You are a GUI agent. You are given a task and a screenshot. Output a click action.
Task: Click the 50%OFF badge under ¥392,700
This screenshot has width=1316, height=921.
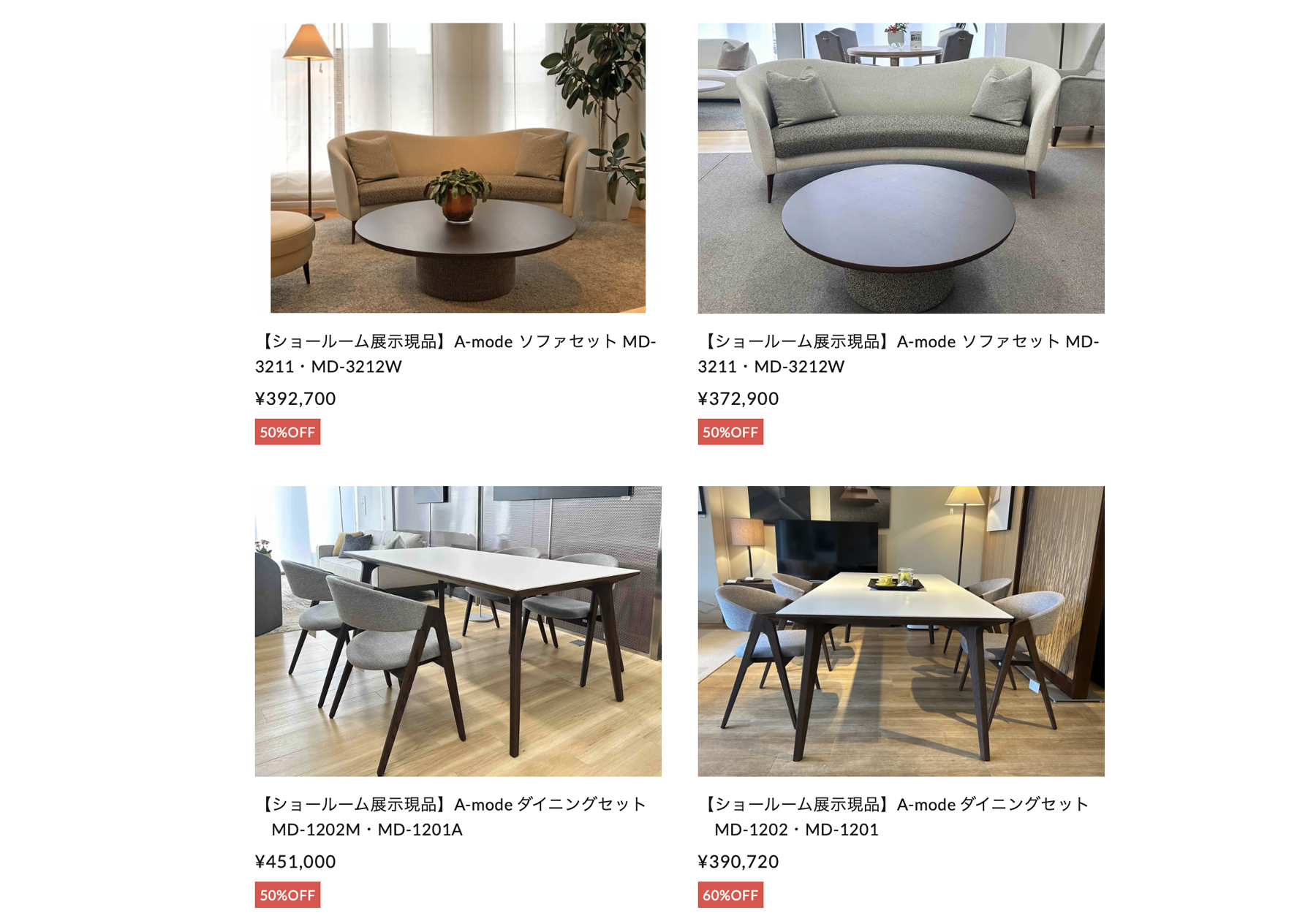(x=287, y=432)
